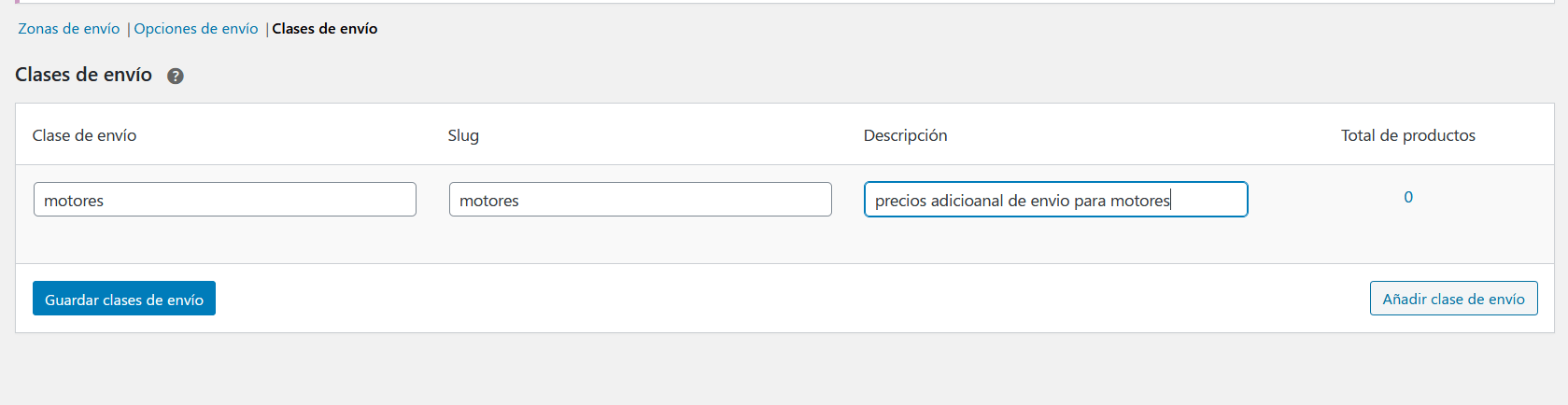Click the empty gray page background below the table

784,370
